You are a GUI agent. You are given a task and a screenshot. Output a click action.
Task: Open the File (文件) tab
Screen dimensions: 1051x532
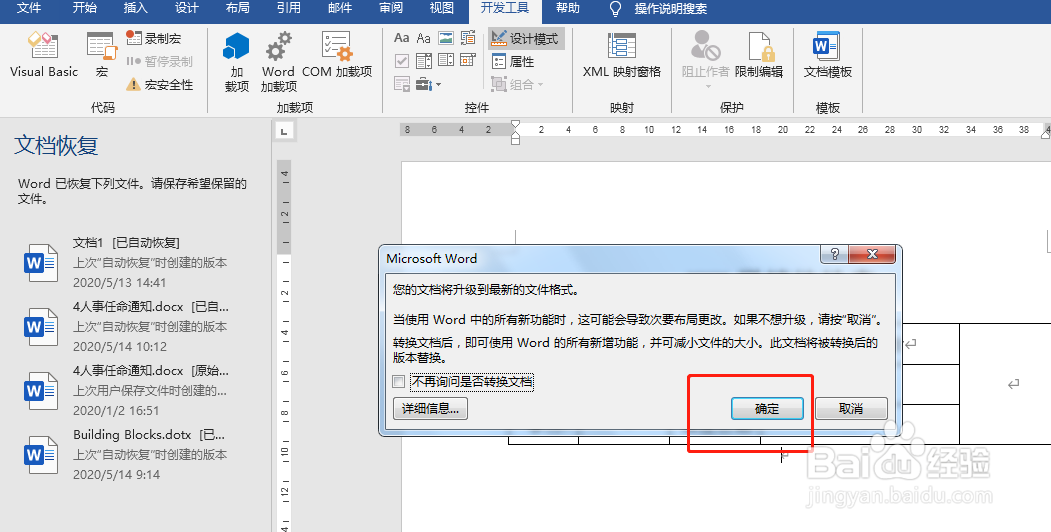(x=29, y=8)
